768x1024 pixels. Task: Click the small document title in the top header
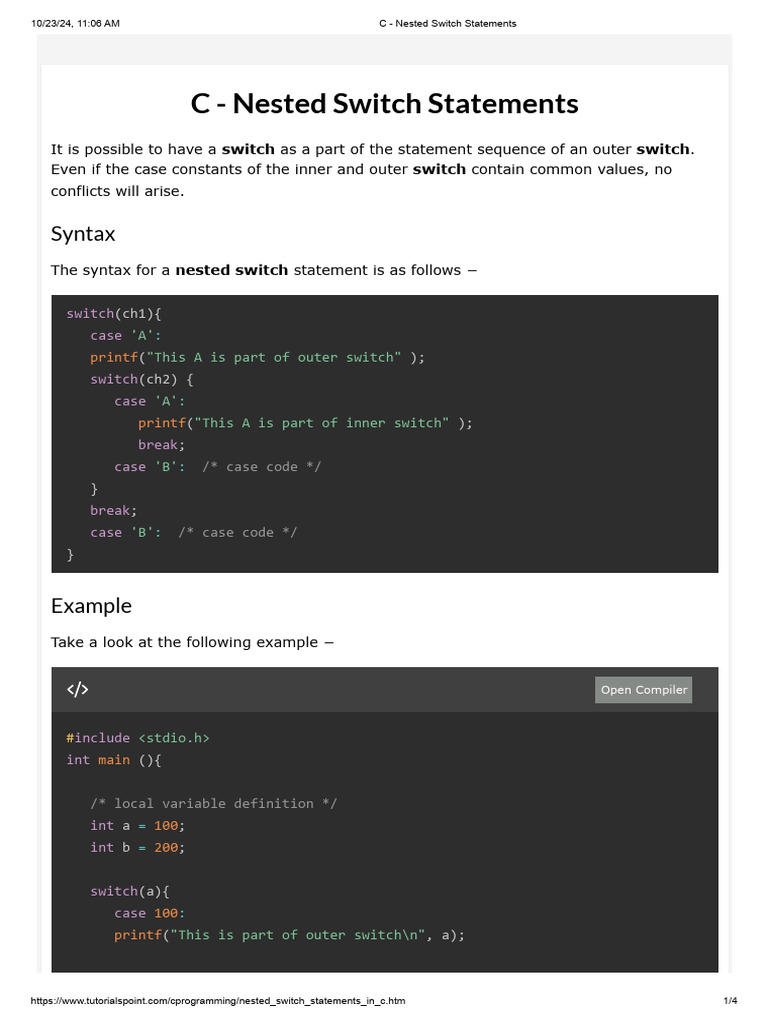click(448, 23)
